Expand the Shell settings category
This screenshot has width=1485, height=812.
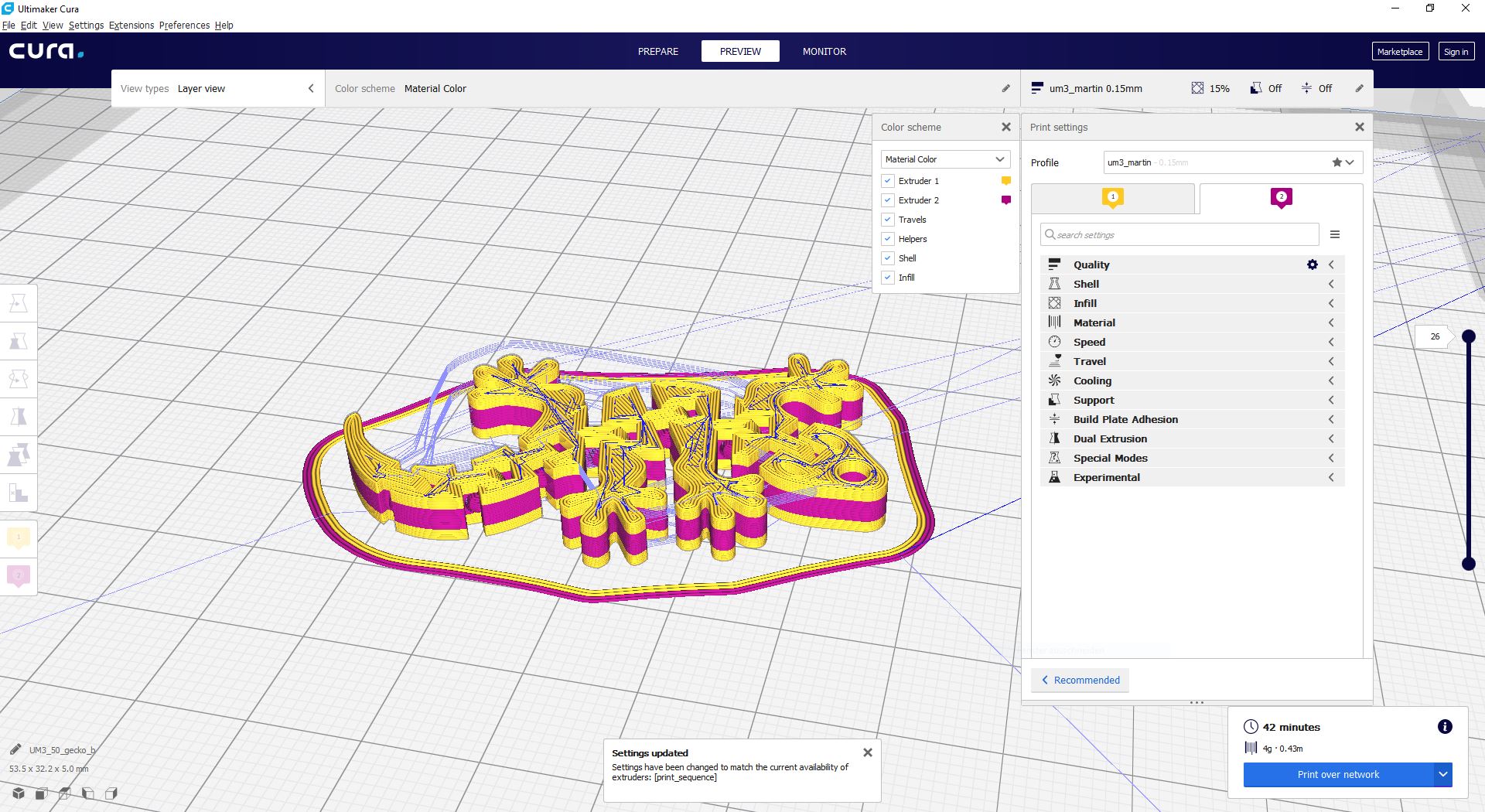coord(1192,284)
